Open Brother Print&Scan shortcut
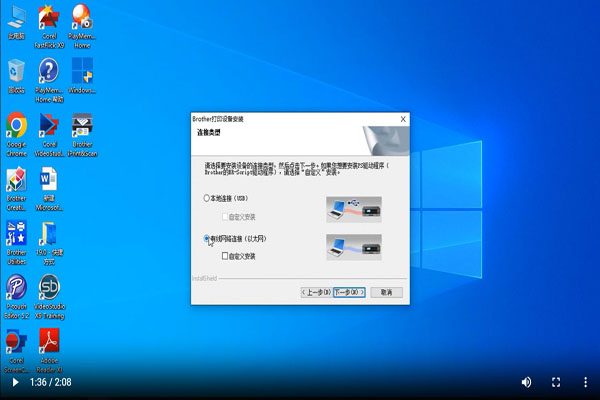The image size is (600, 400). 82,134
